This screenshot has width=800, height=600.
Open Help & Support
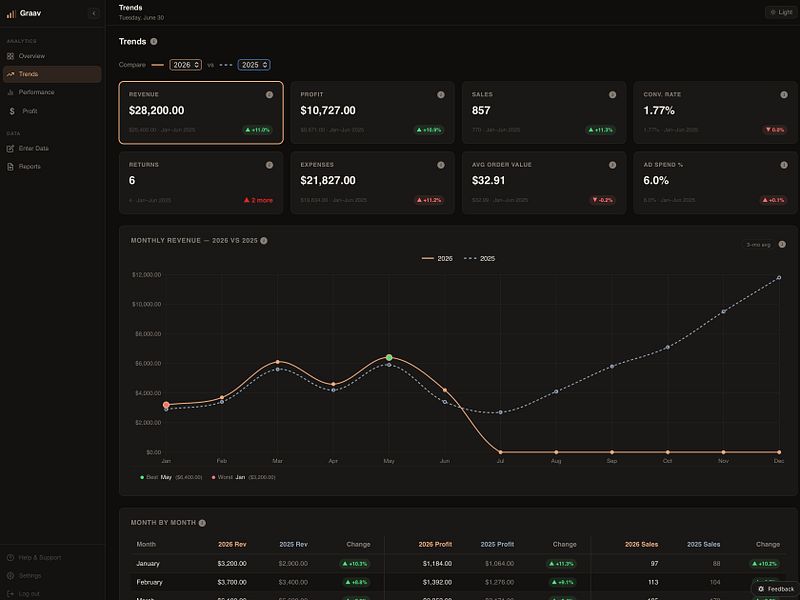(x=52, y=558)
